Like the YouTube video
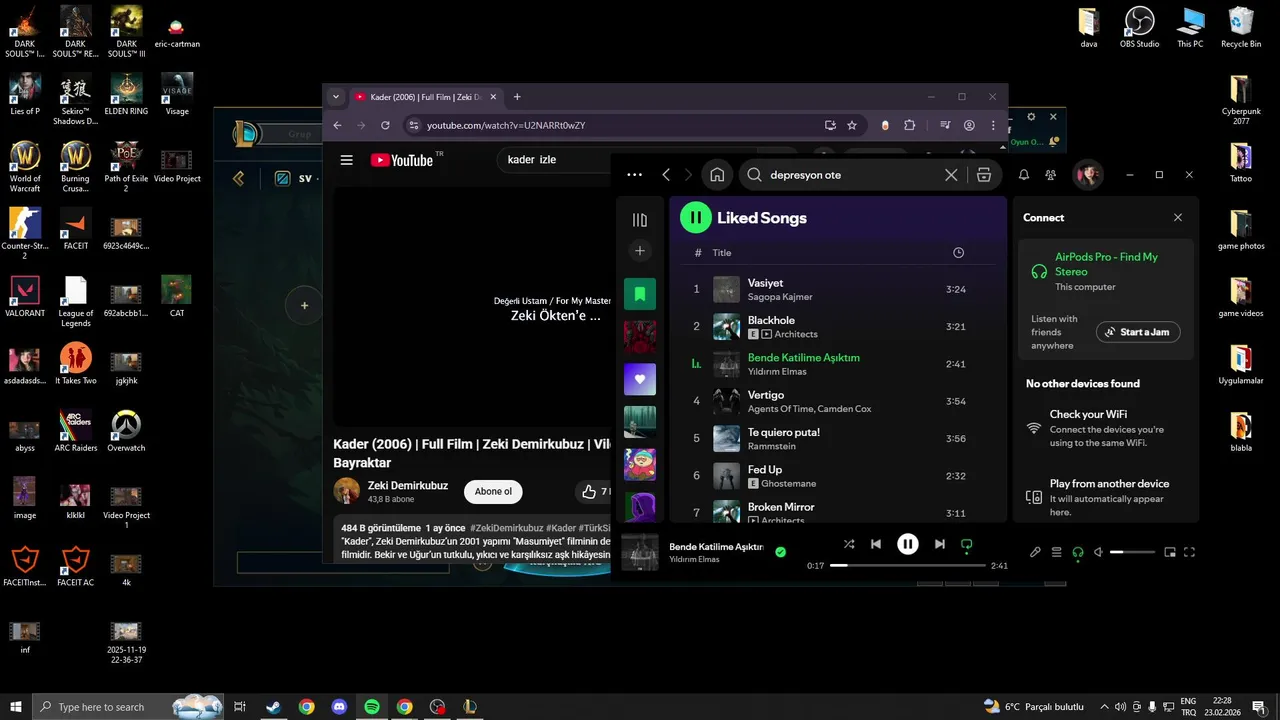 589,491
